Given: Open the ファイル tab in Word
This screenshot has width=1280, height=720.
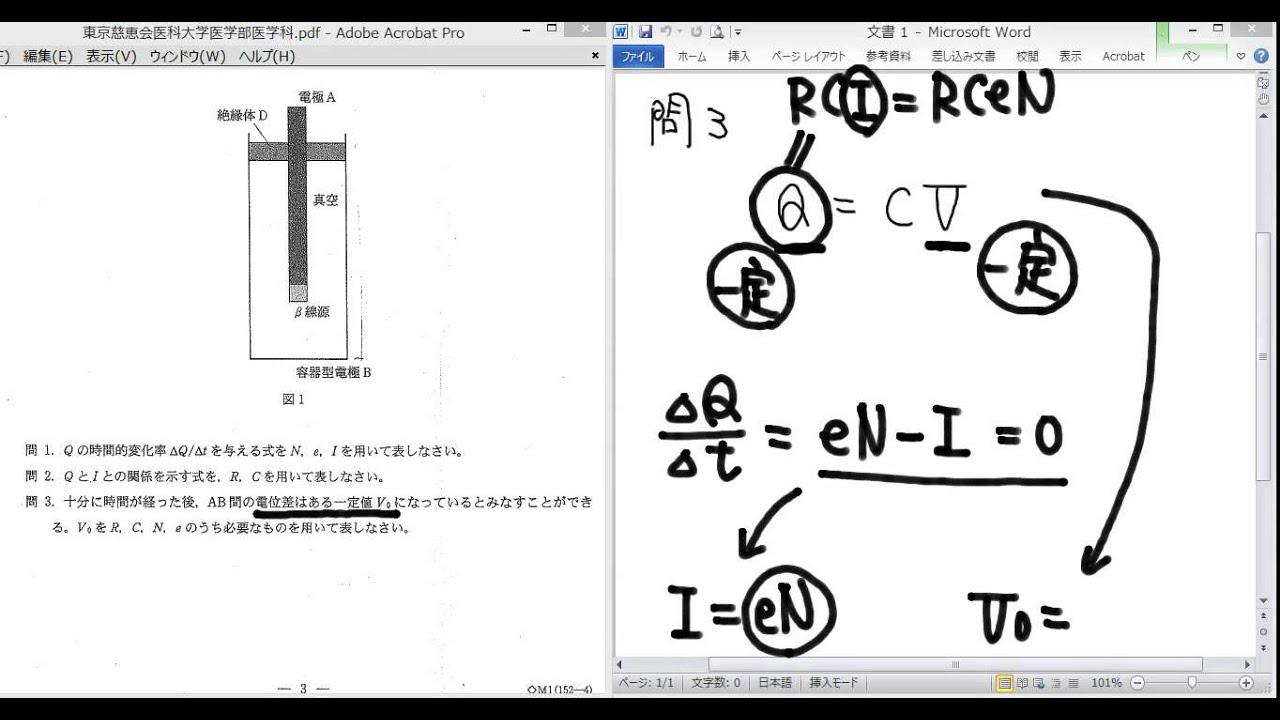Looking at the screenshot, I should (638, 57).
